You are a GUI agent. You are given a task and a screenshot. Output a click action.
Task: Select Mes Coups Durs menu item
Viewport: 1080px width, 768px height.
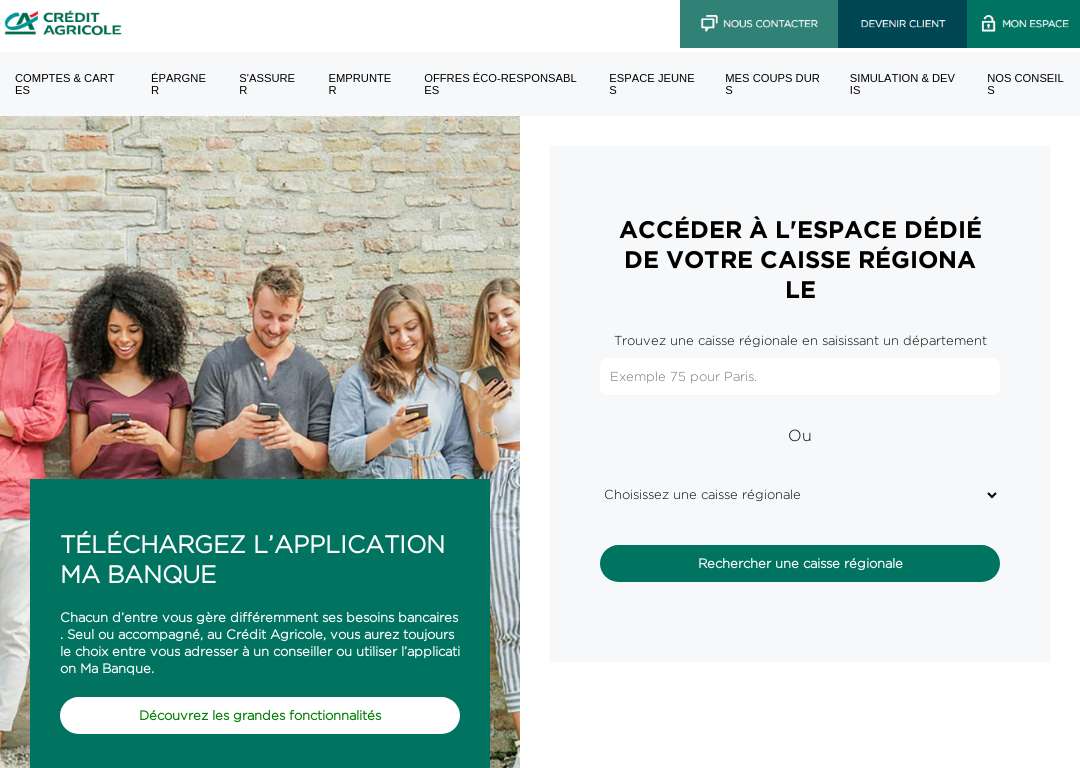tap(772, 84)
